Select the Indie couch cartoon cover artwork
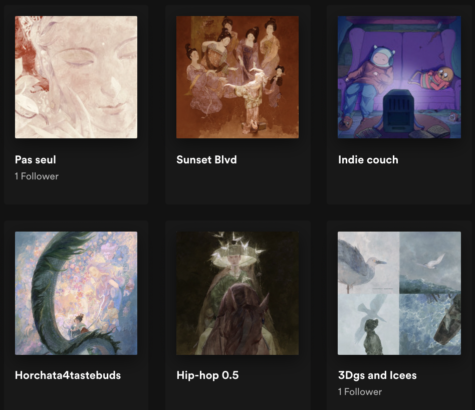The width and height of the screenshot is (475, 410). (399, 77)
